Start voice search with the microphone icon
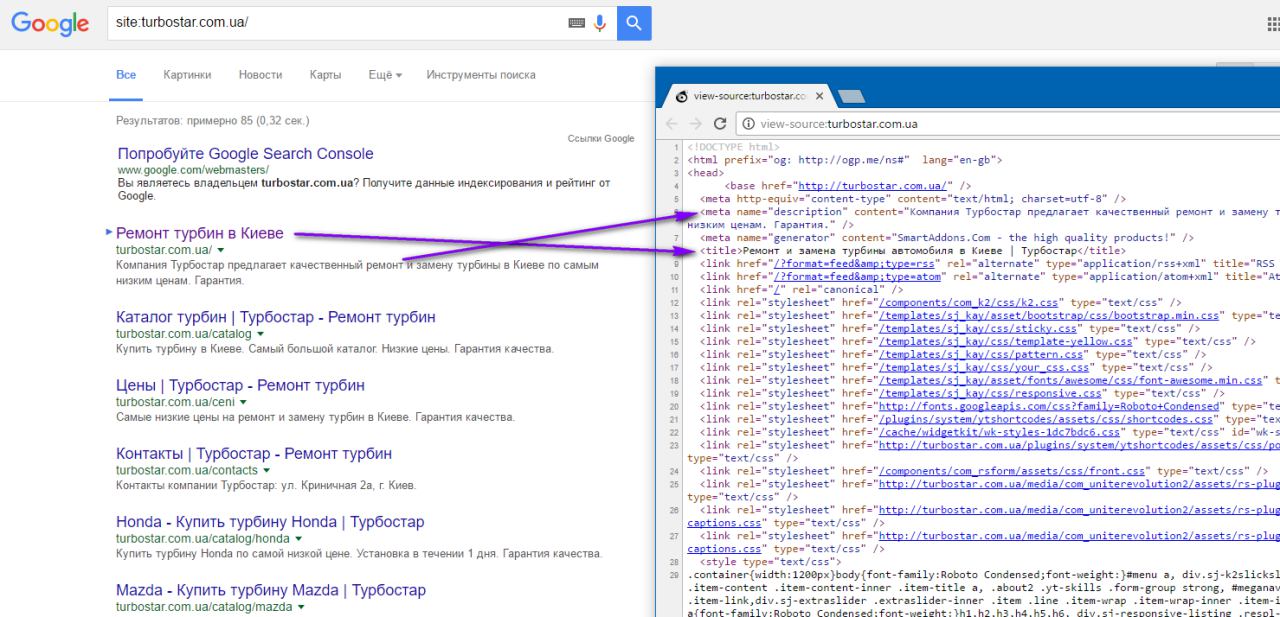Viewport: 1280px width, 617px height. click(x=600, y=23)
